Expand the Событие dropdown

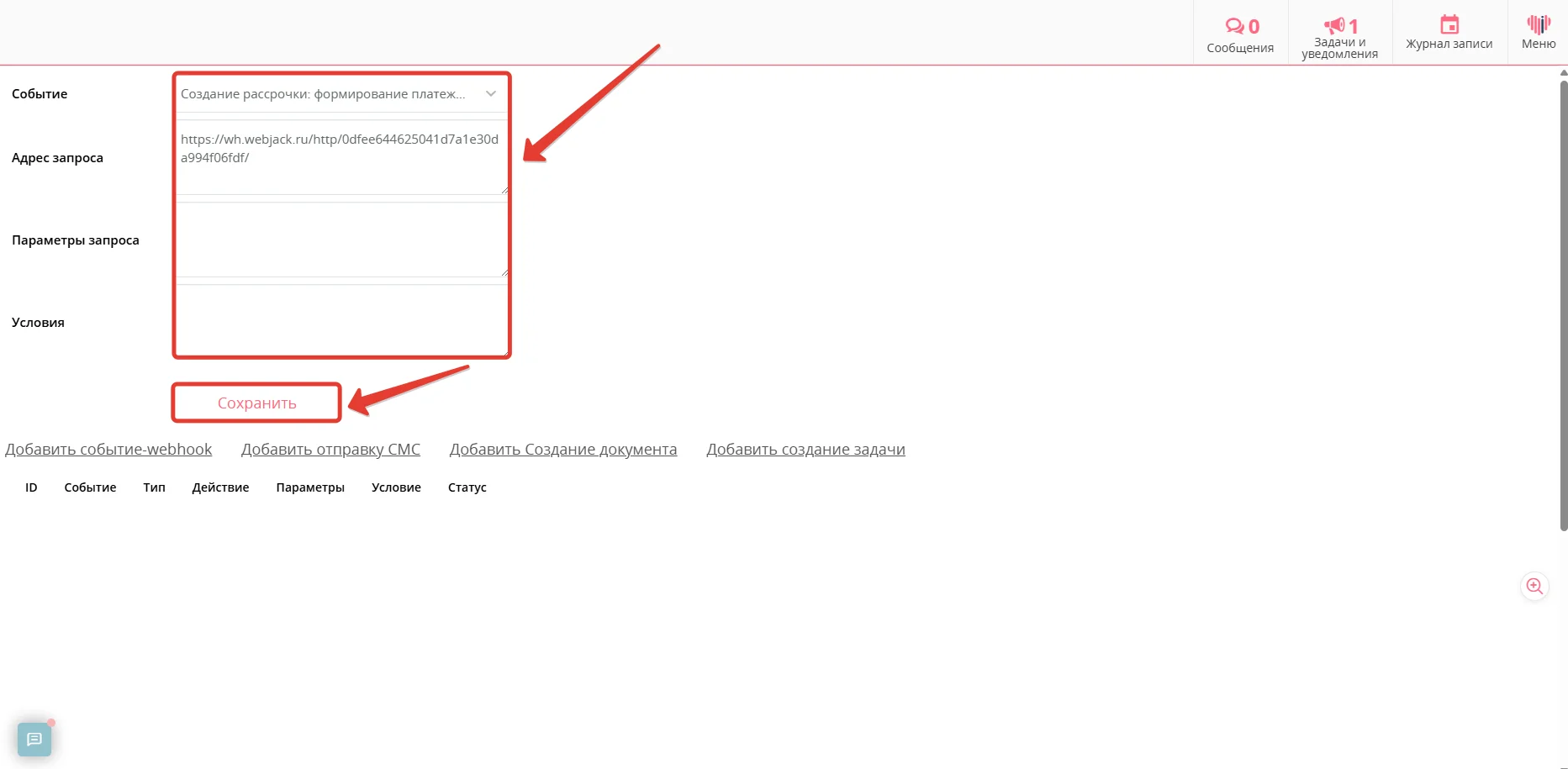(x=341, y=94)
